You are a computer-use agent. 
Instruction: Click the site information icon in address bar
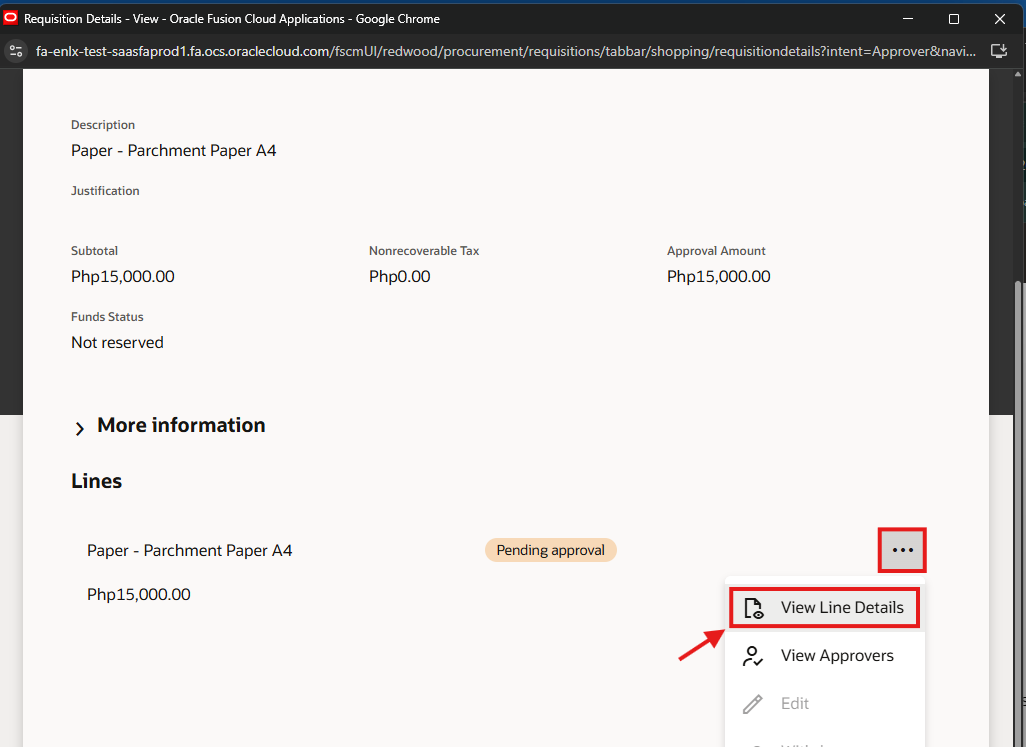(16, 51)
